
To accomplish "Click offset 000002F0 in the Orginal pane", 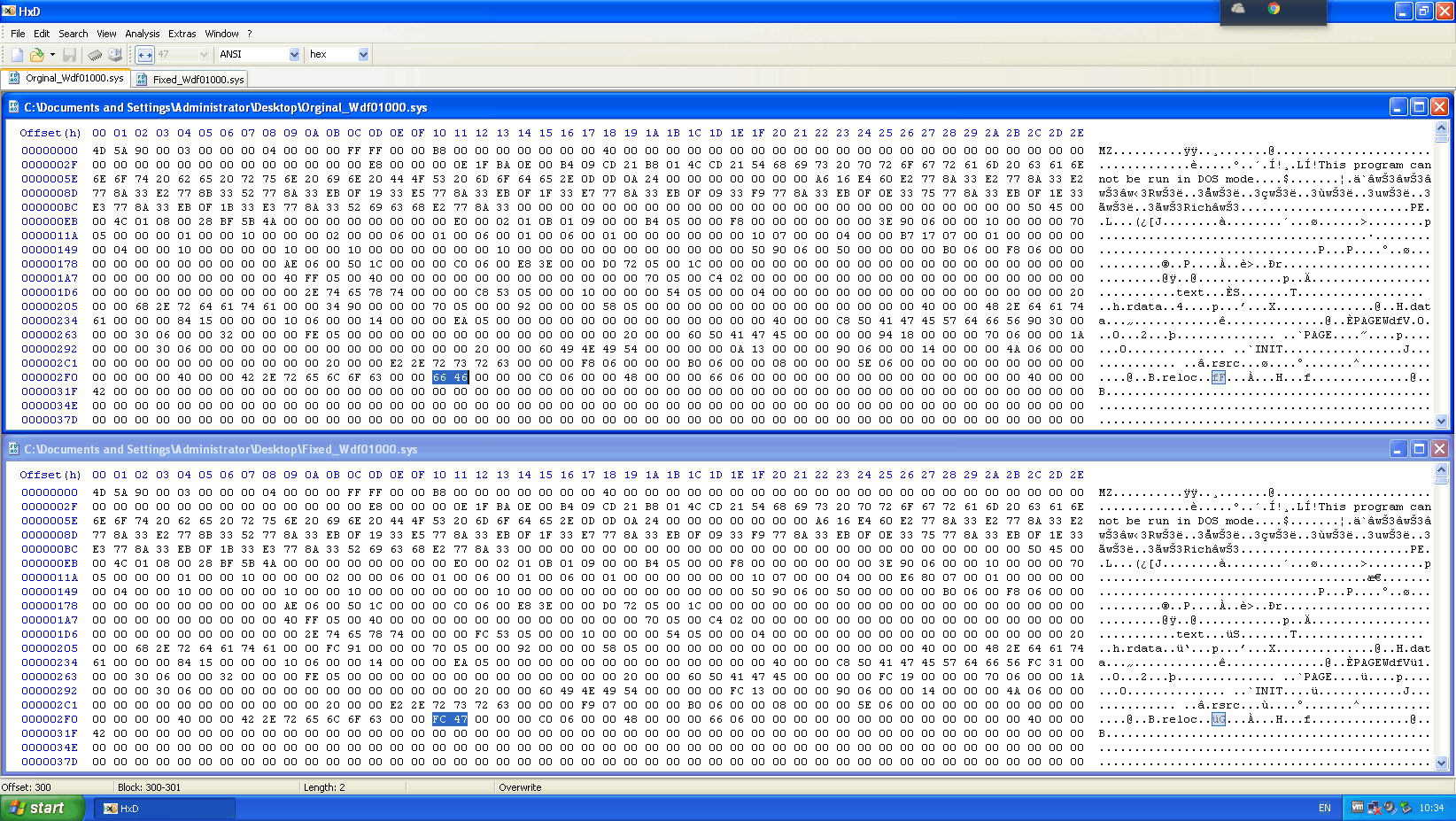I will 50,377.
